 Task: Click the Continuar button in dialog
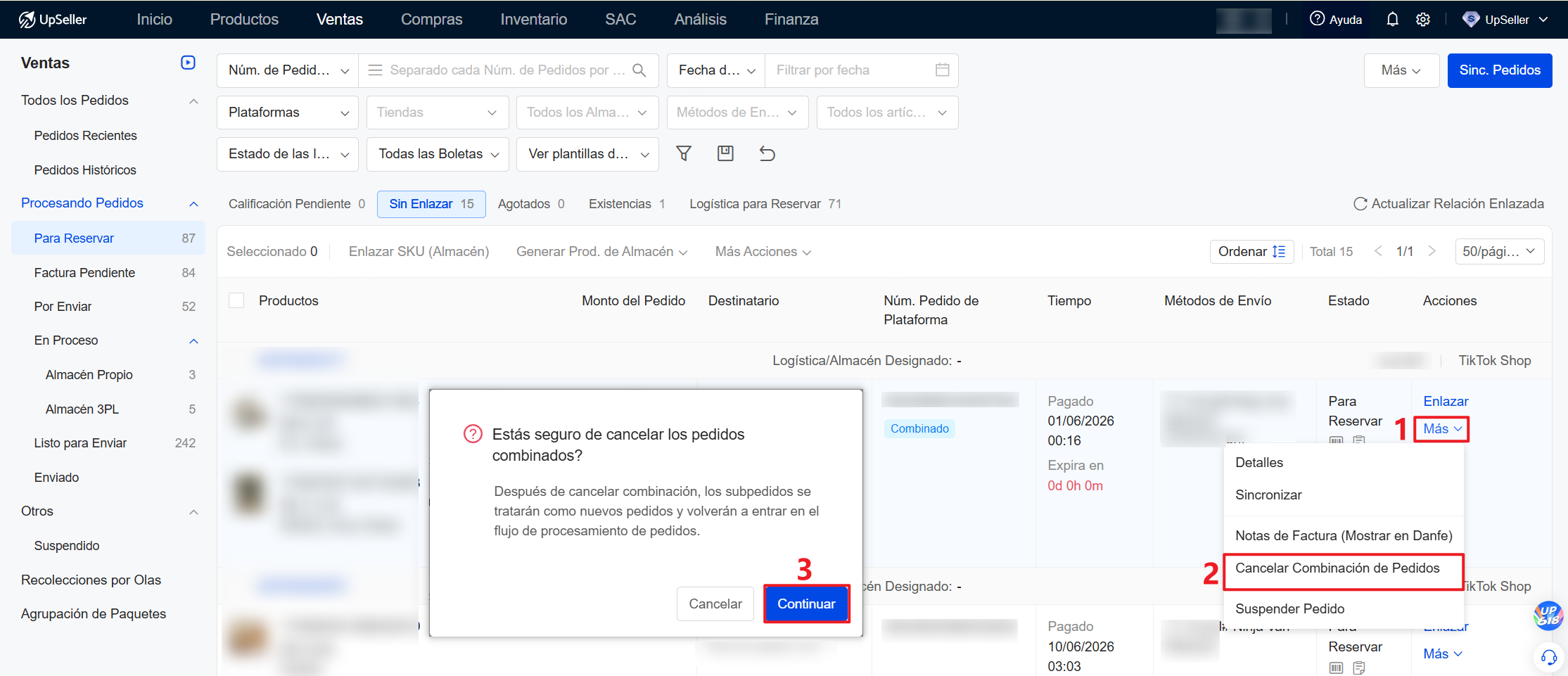click(806, 604)
